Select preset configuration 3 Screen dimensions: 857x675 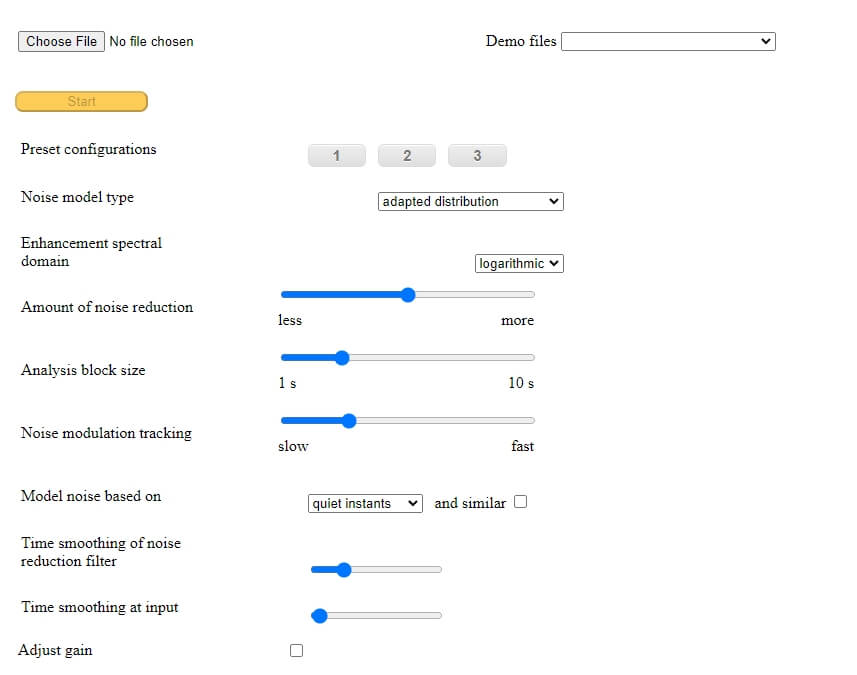pos(477,155)
